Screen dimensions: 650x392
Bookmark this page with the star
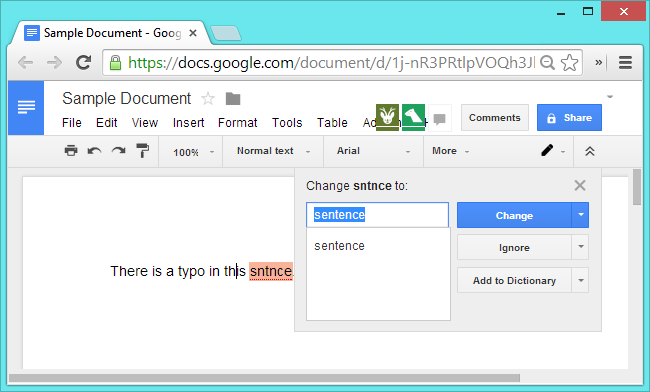pos(570,63)
